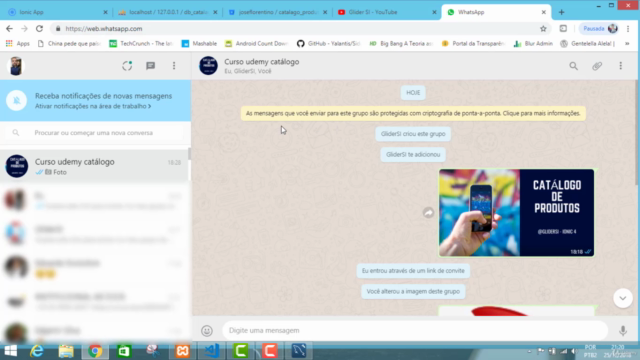The image size is (640, 360).
Task: Open the GitHub Yalantis bookmark
Action: pos(329,44)
